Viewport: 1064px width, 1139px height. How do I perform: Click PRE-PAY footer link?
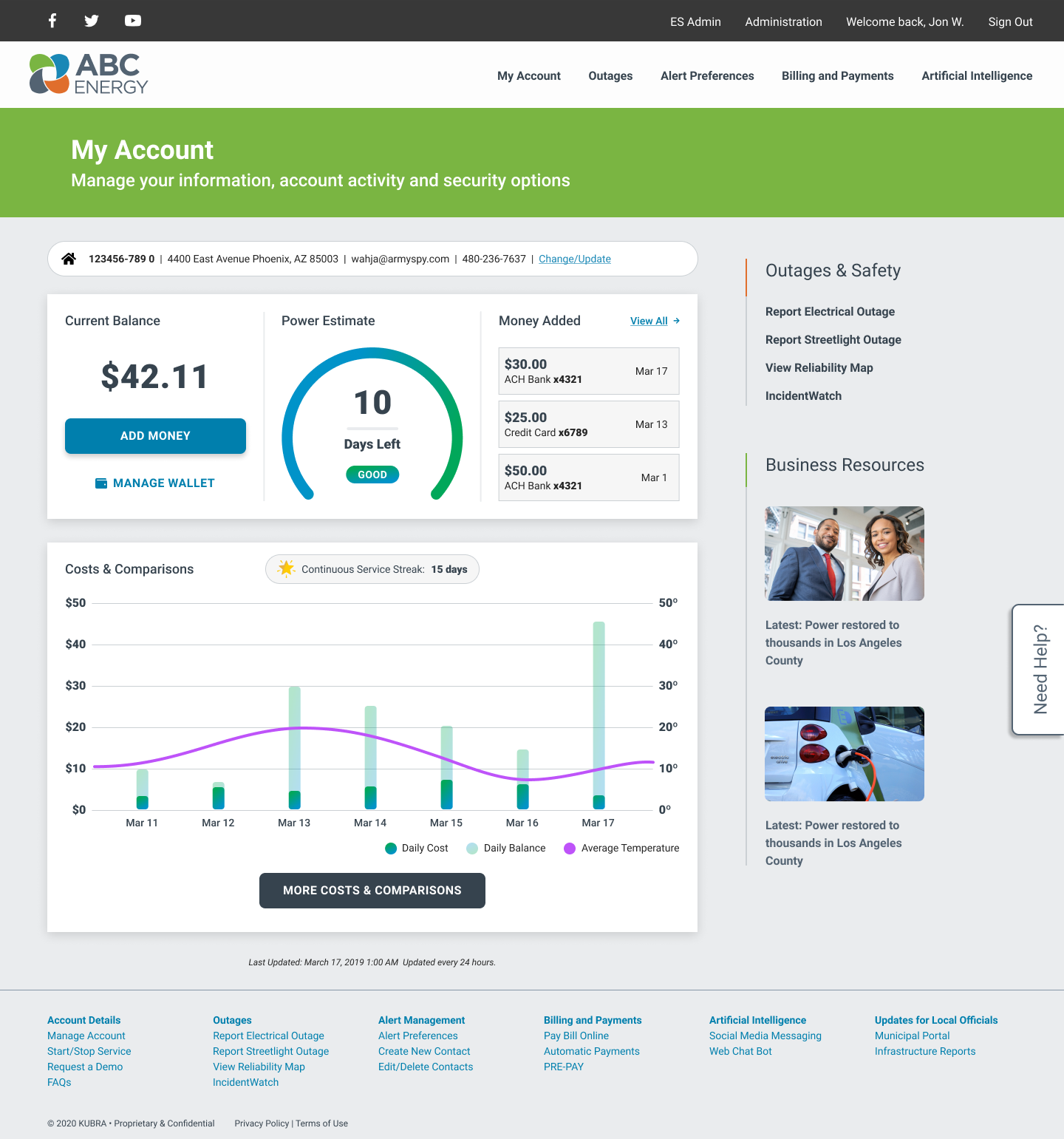[564, 1067]
